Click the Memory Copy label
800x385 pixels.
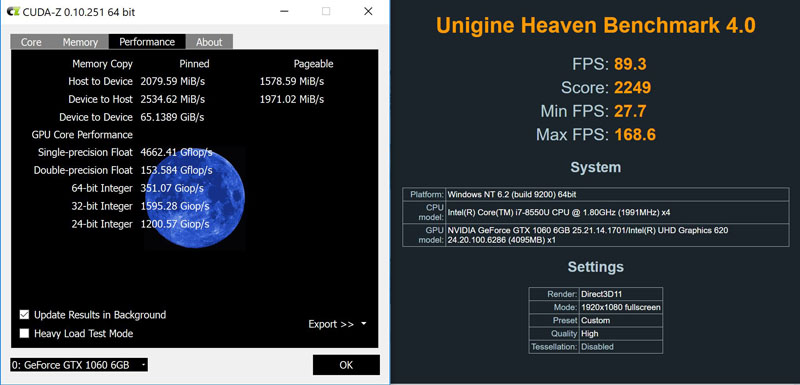pos(103,64)
